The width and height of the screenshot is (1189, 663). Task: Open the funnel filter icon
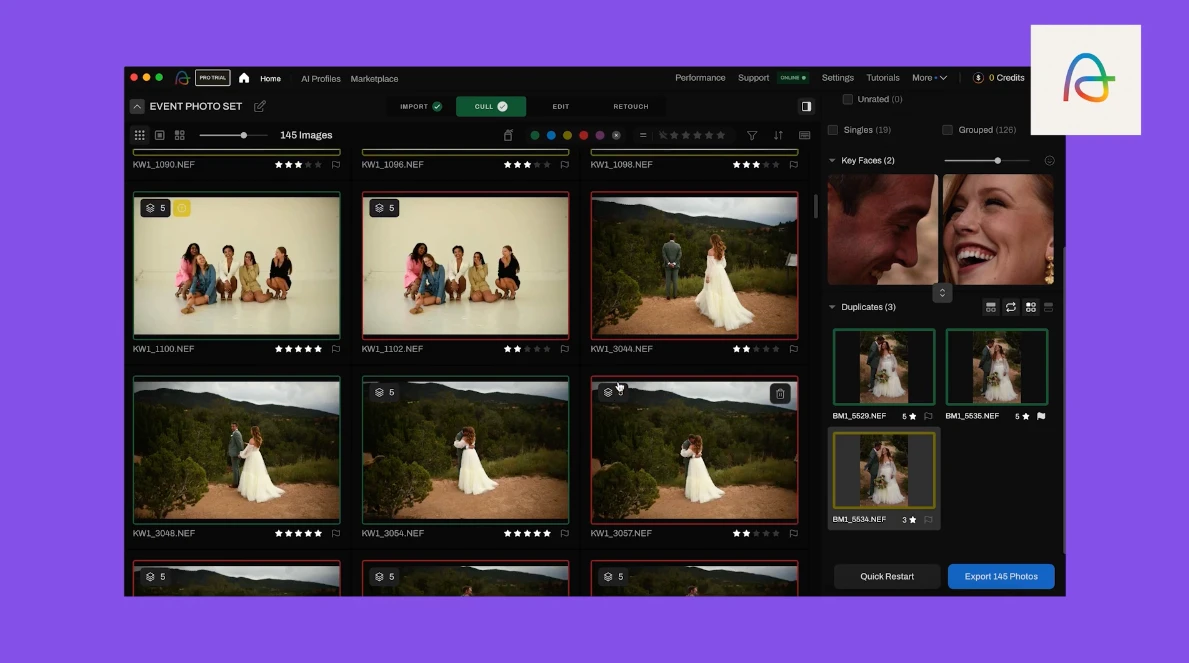[x=752, y=136]
